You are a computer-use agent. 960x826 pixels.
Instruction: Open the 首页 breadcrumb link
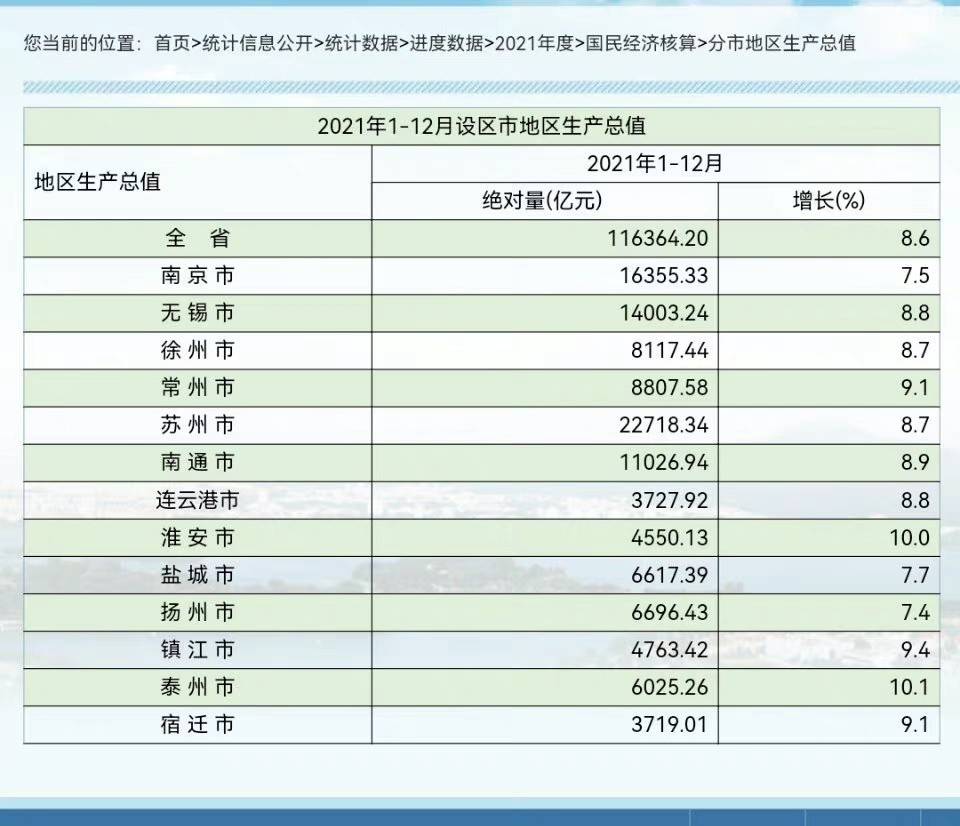coord(172,43)
